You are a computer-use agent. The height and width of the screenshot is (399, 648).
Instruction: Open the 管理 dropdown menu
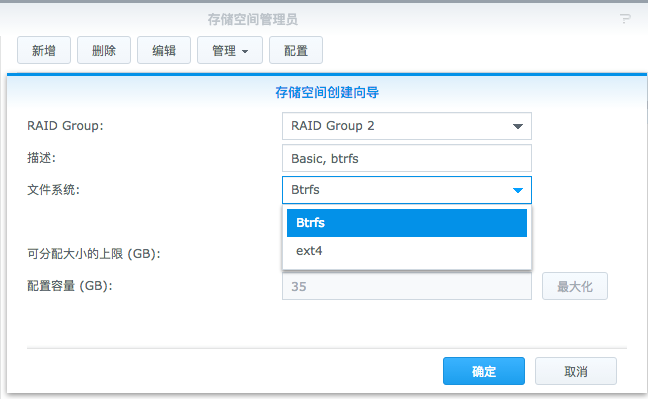(230, 50)
